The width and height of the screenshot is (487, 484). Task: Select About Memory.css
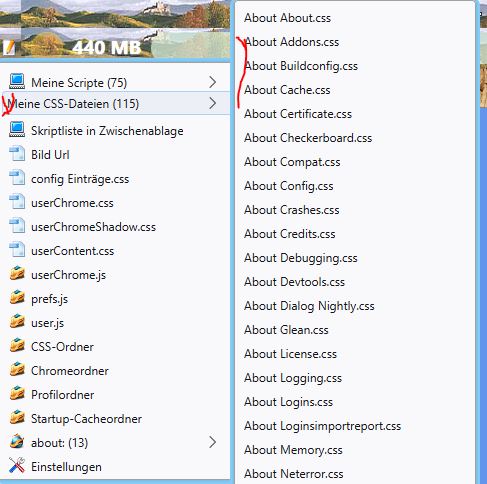tap(355, 450)
